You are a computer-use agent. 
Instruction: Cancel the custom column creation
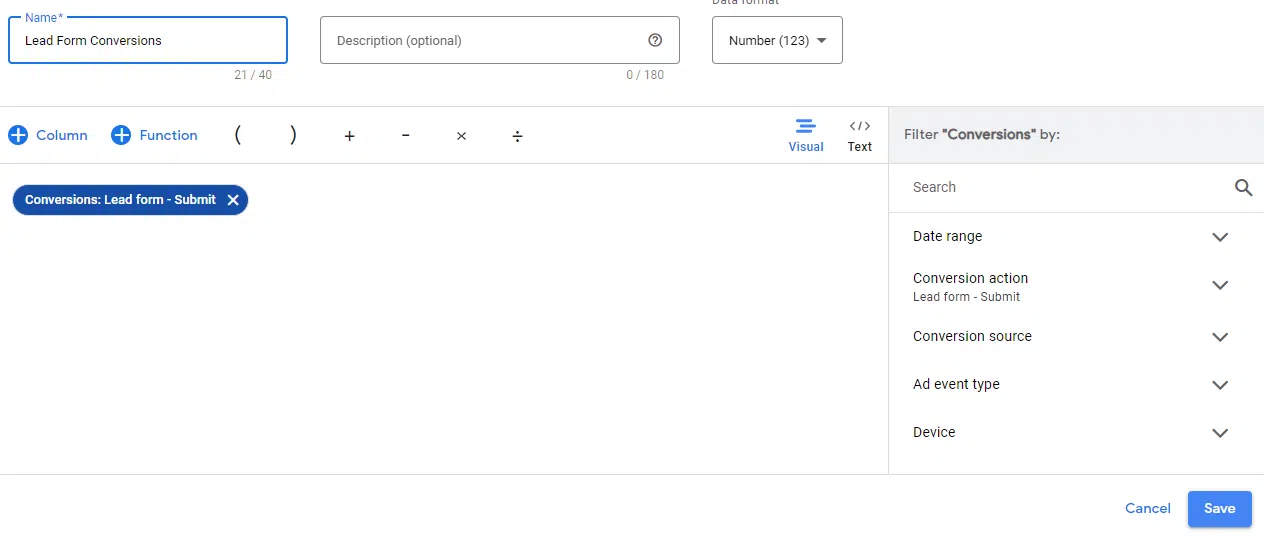[x=1148, y=508]
